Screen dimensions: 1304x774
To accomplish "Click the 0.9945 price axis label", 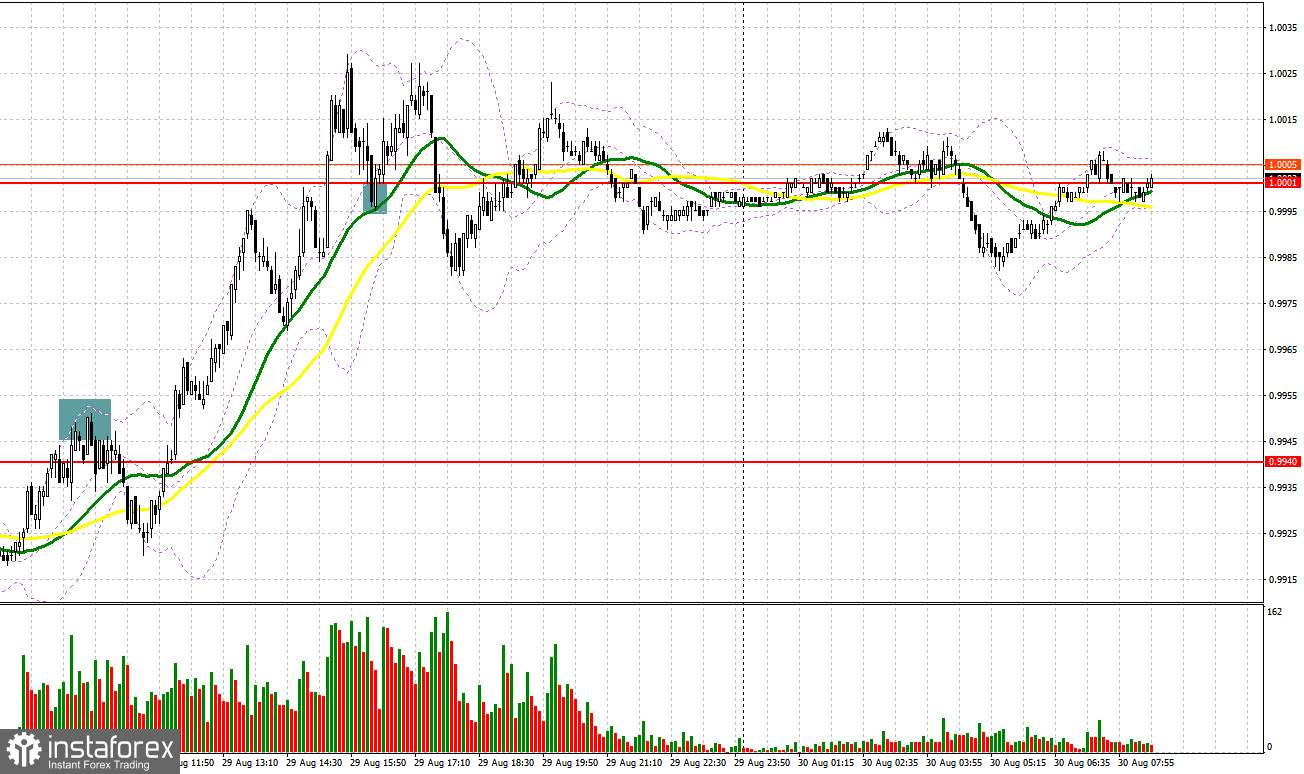I will 1281,441.
